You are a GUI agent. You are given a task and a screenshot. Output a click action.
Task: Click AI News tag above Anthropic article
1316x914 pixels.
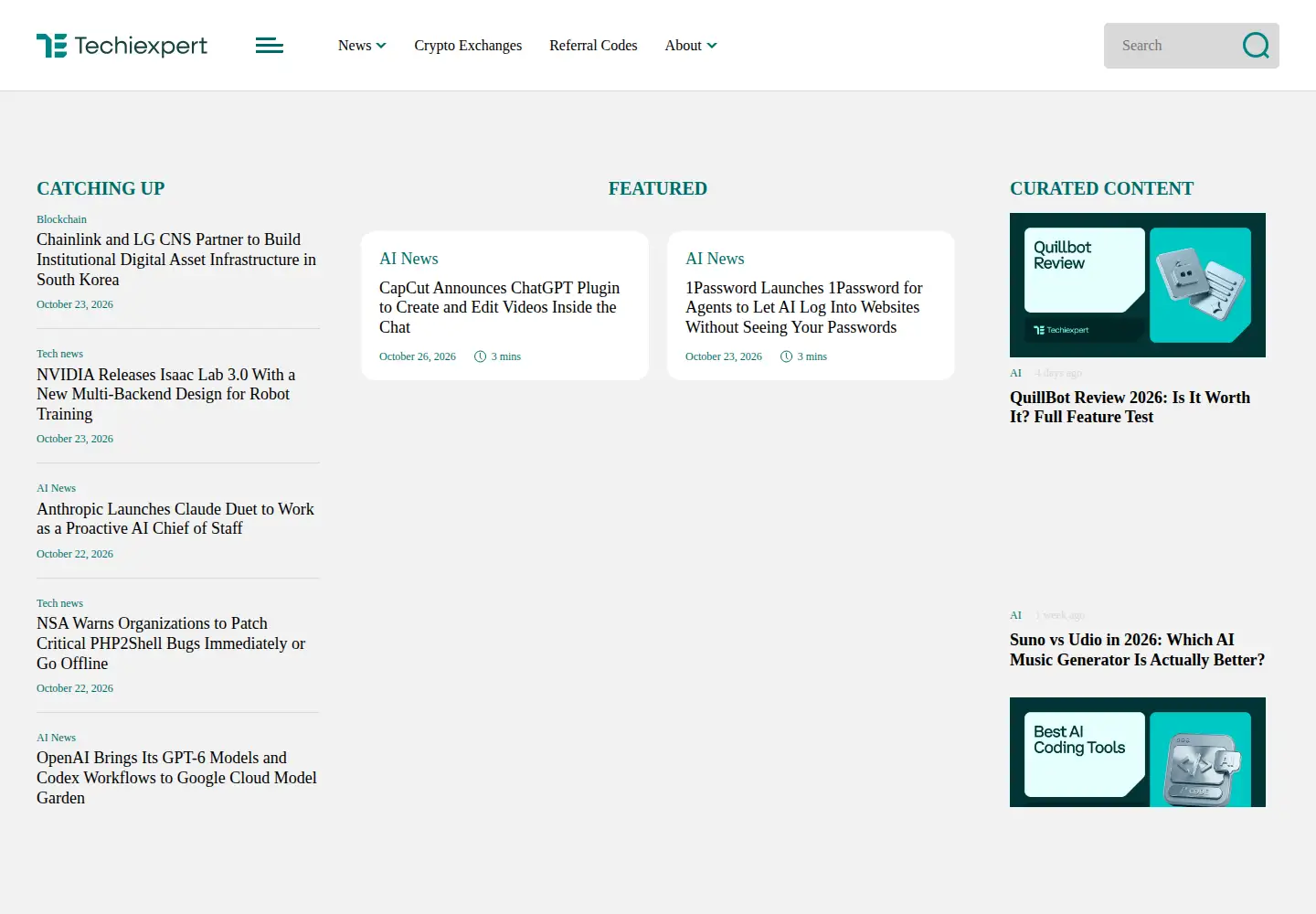[x=56, y=488]
